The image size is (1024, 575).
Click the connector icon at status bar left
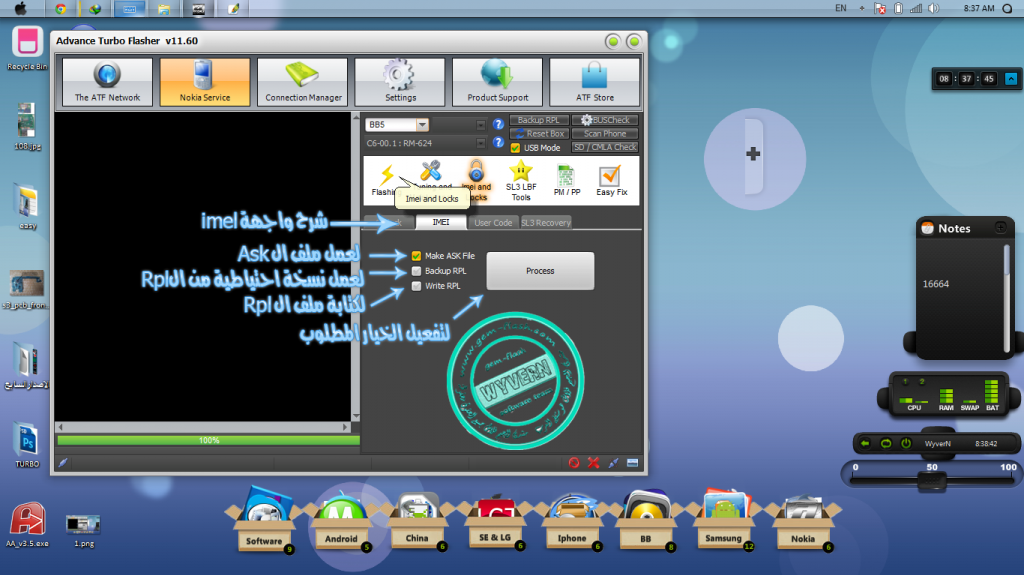[63, 463]
